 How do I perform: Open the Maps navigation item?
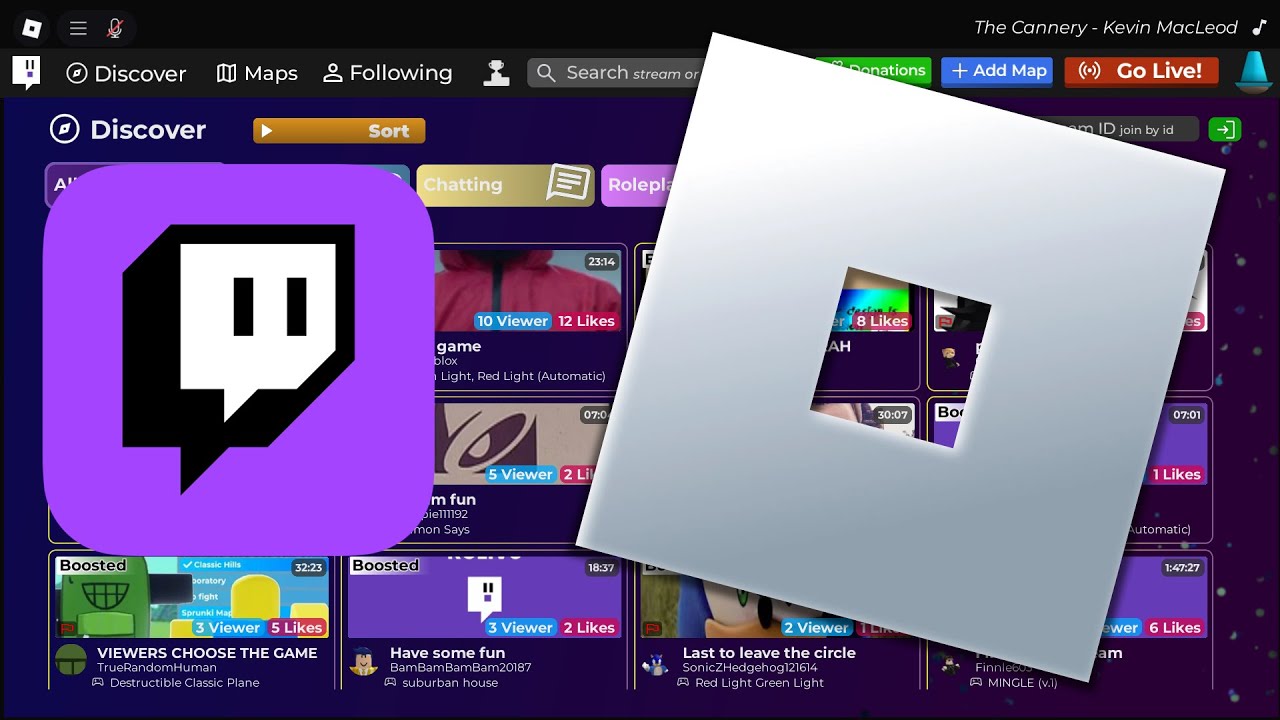coord(257,73)
